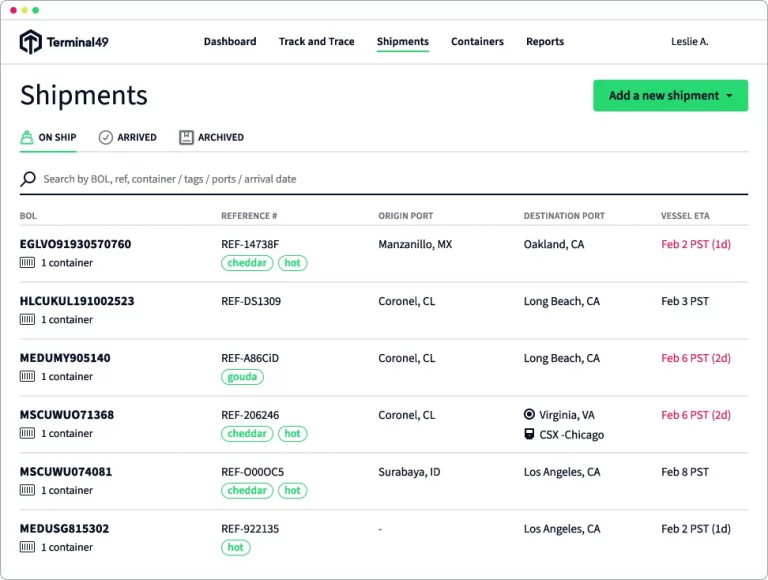Click the ship icon beside ON SHIP
The height and width of the screenshot is (580, 768).
pos(27,137)
